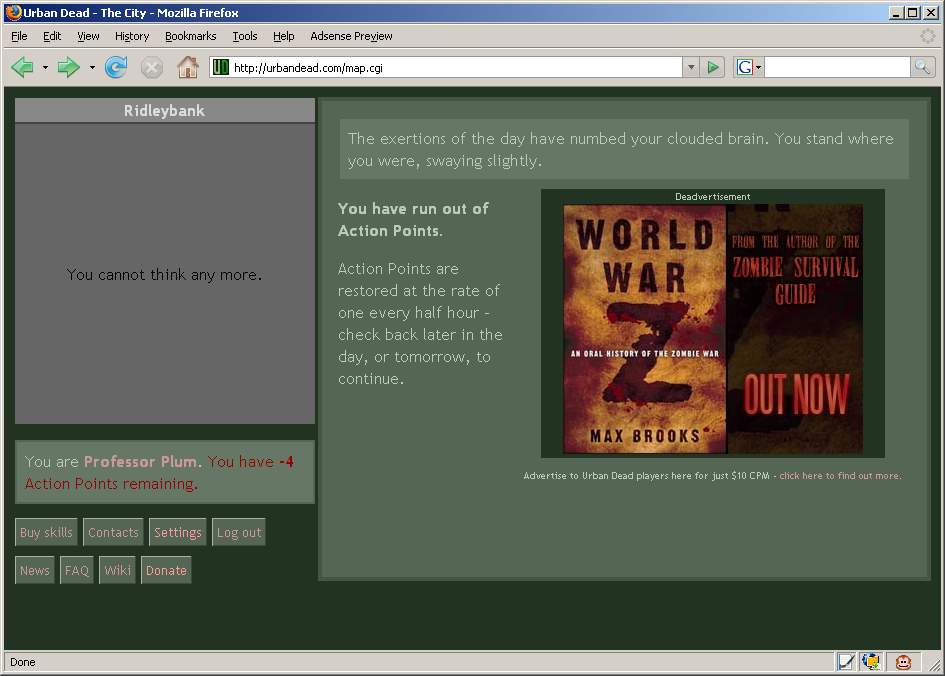Go to the Home page icon
This screenshot has height=676, width=945.
pyautogui.click(x=188, y=67)
